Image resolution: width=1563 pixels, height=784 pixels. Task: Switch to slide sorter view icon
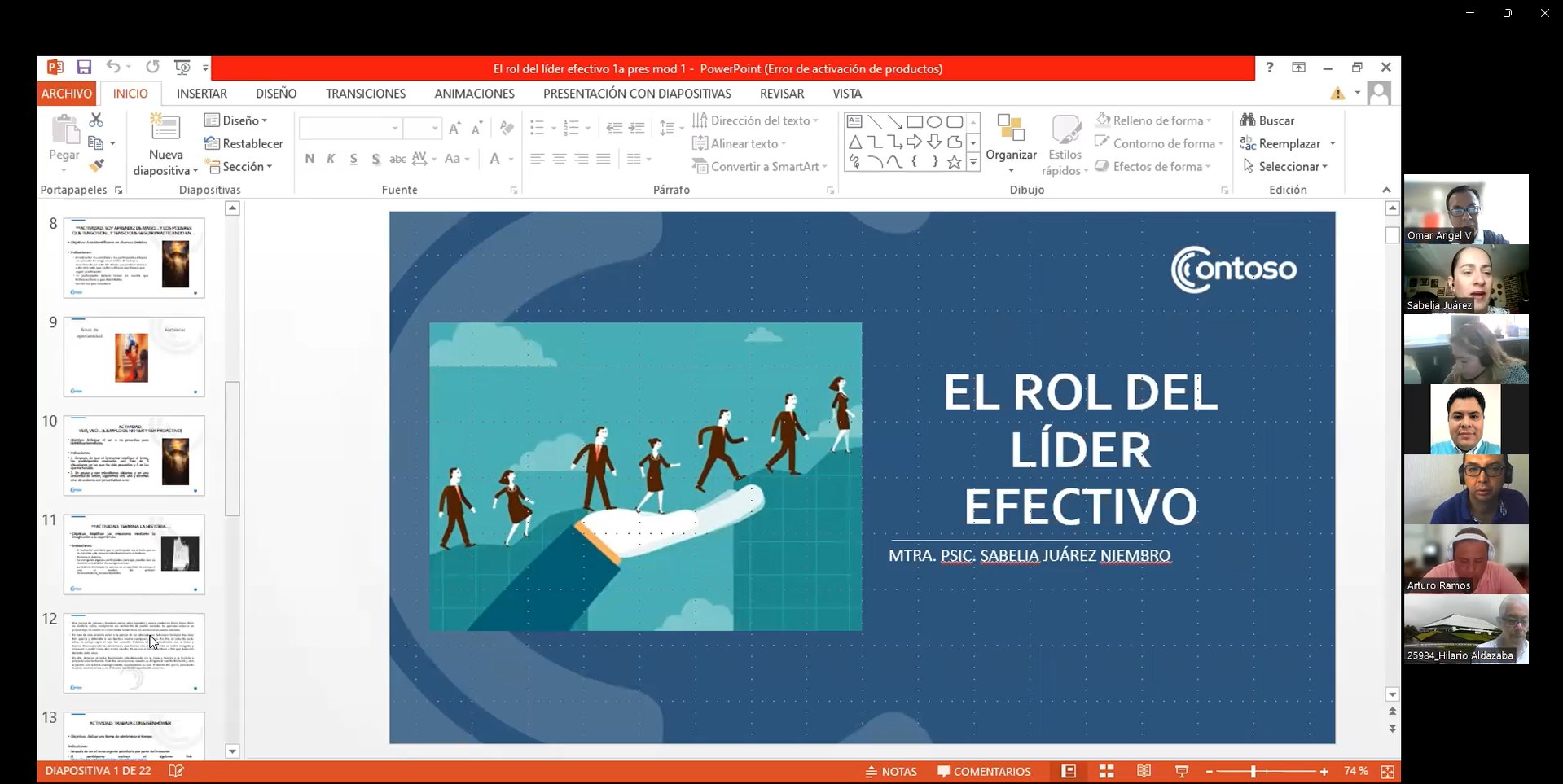(1106, 771)
